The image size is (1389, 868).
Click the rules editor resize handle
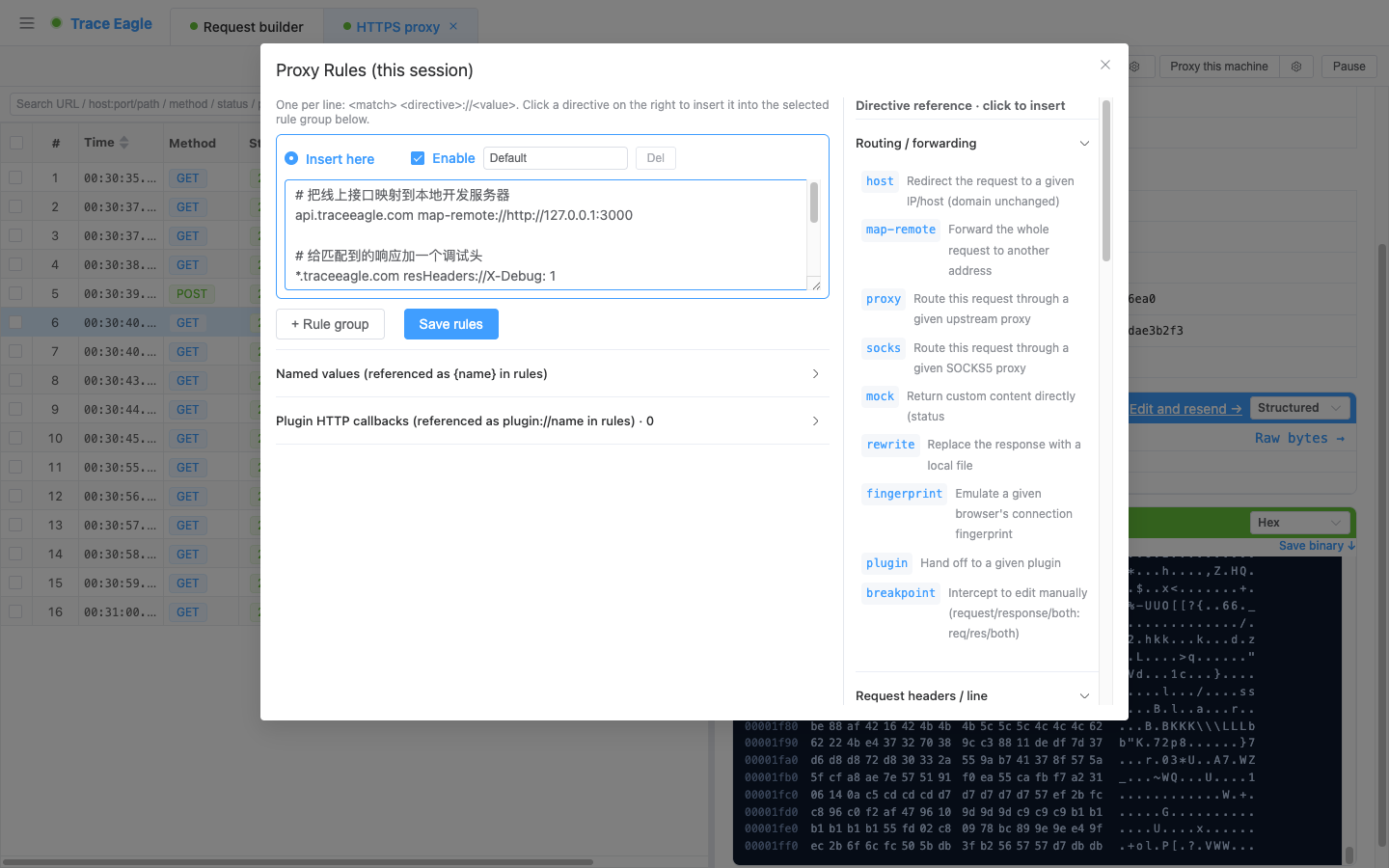tap(816, 285)
